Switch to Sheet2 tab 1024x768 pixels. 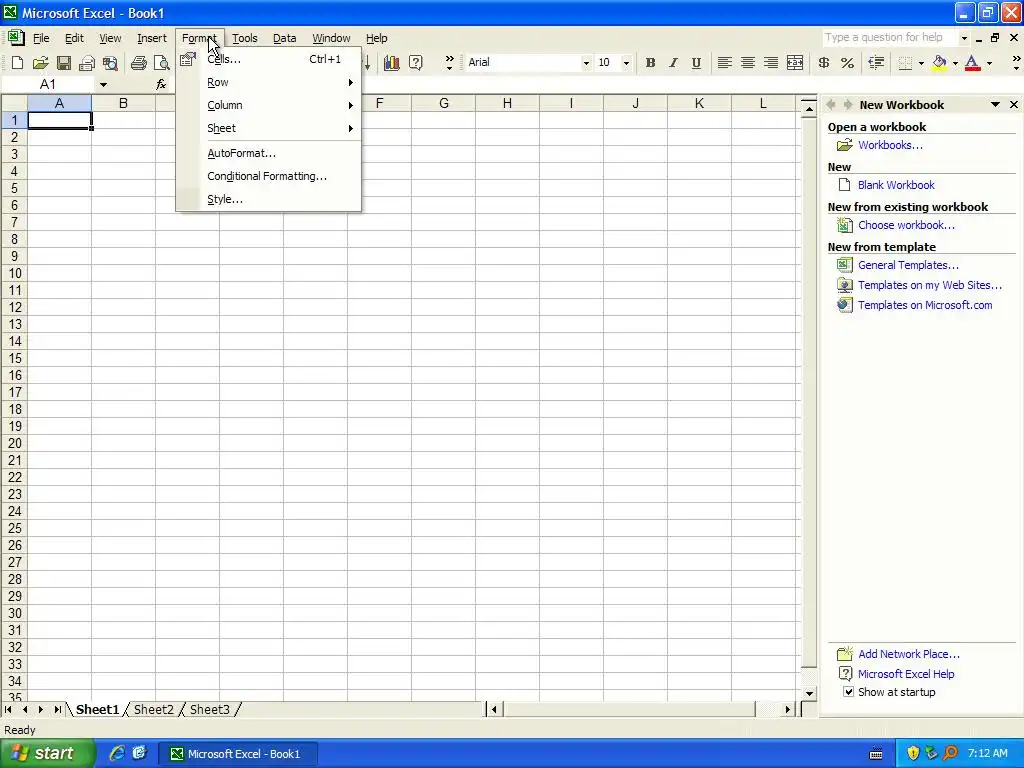[153, 709]
